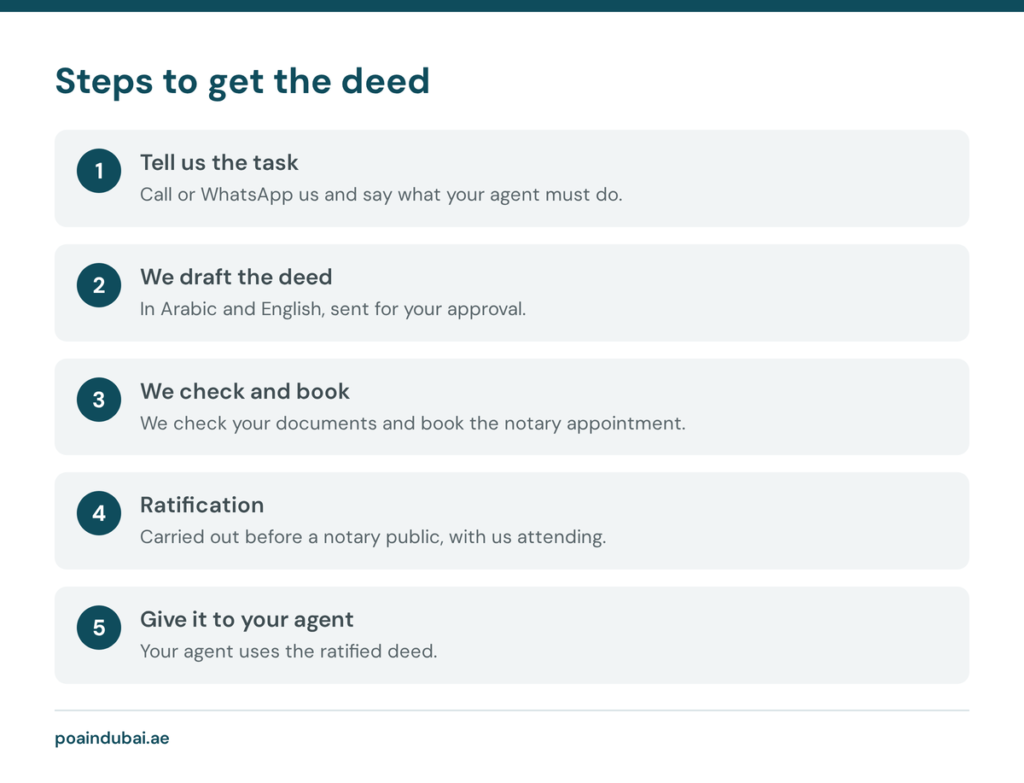
Task: Click the 'We check and book' title
Action: 245,391
